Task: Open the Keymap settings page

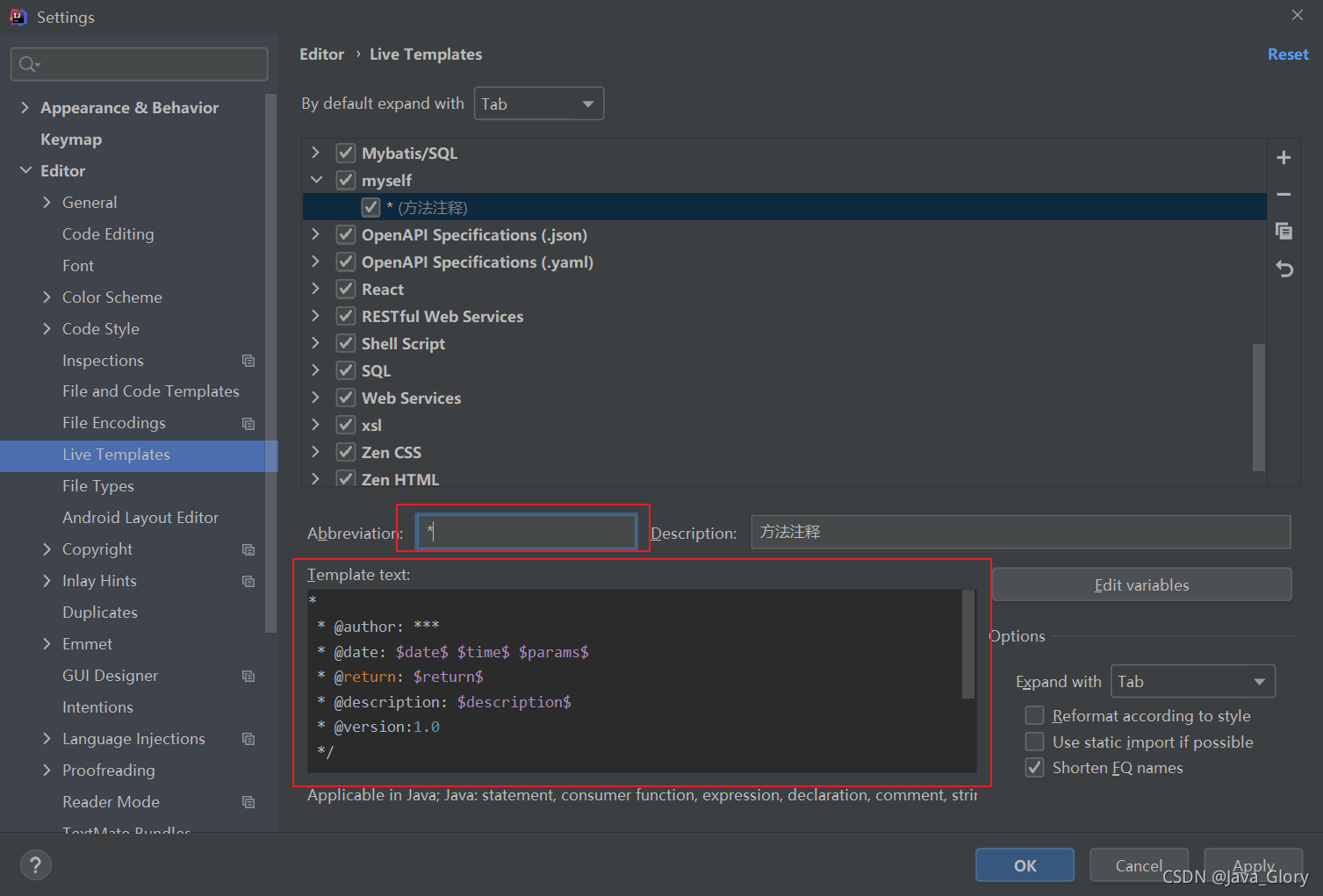Action: click(x=71, y=139)
